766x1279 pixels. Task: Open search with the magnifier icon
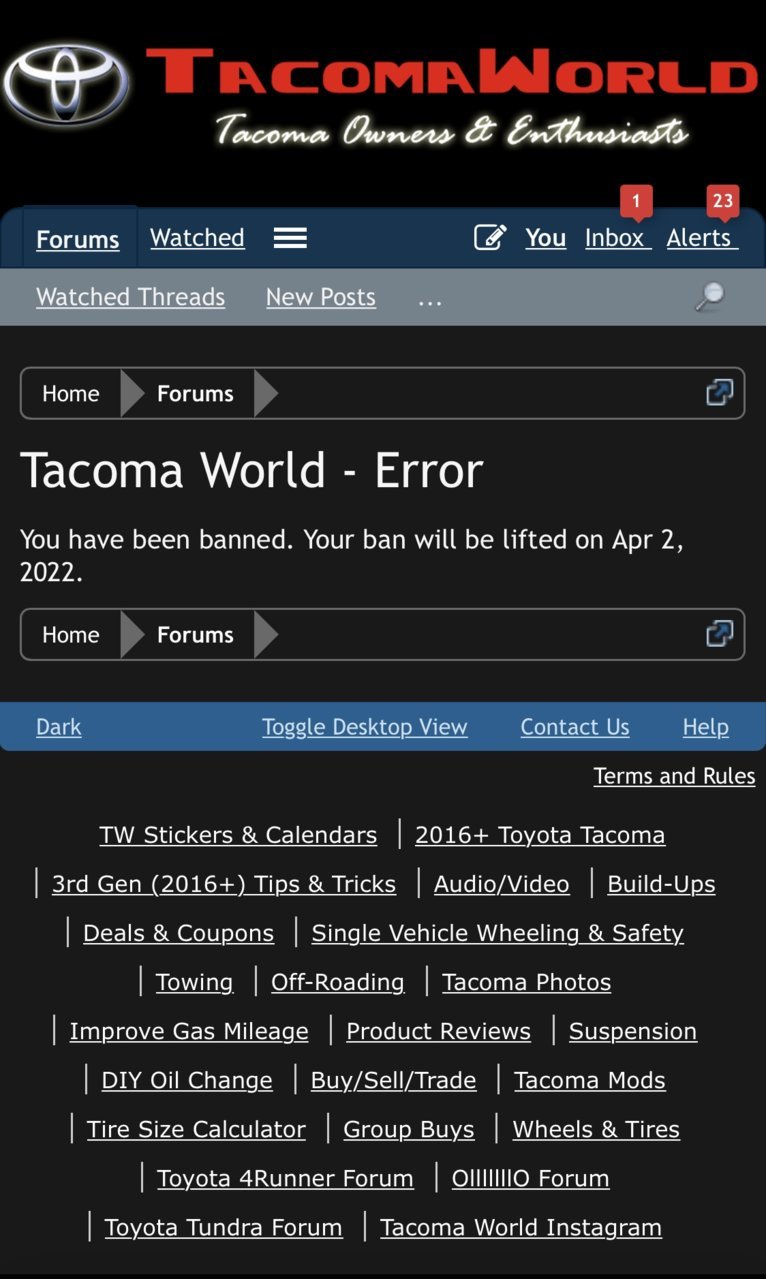pos(709,296)
